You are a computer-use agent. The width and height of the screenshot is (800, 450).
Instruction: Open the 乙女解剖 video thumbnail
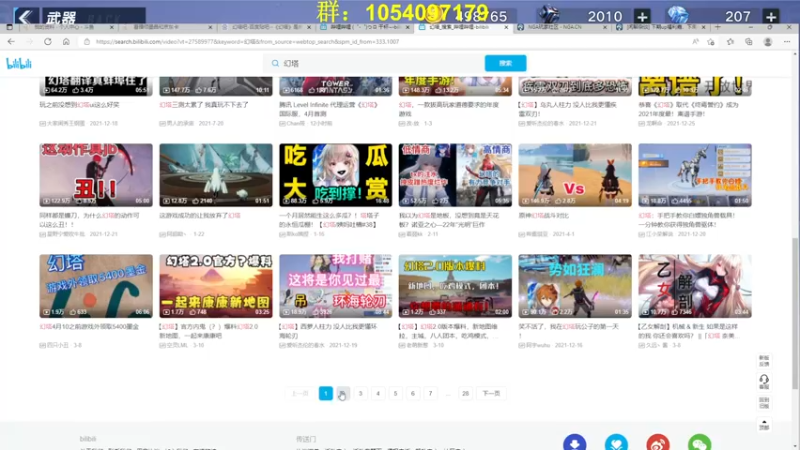[x=695, y=286]
